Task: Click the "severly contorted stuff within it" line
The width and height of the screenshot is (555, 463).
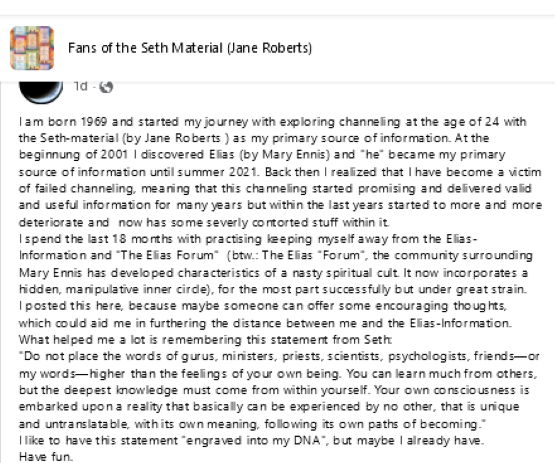Action: tap(204, 222)
